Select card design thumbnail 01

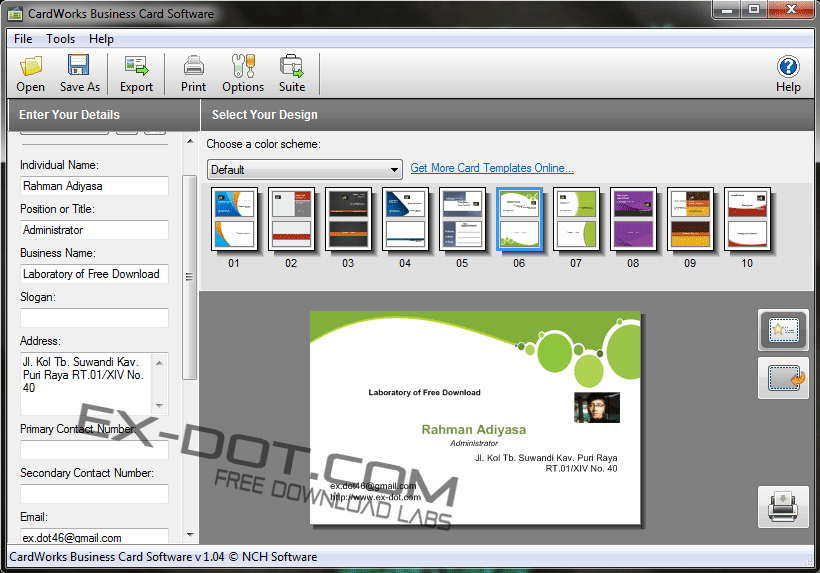[234, 219]
